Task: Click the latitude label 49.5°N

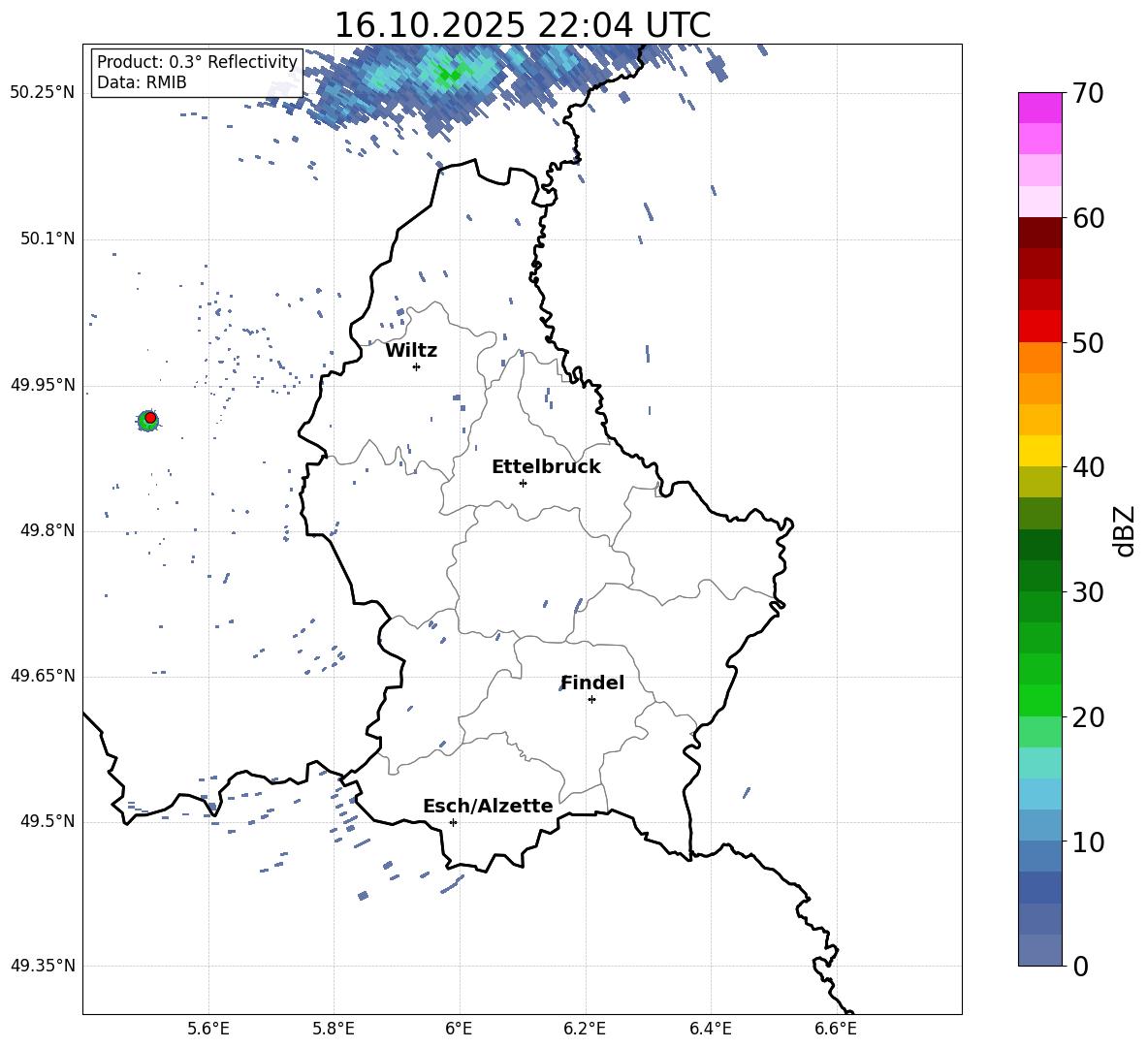Action: click(48, 821)
